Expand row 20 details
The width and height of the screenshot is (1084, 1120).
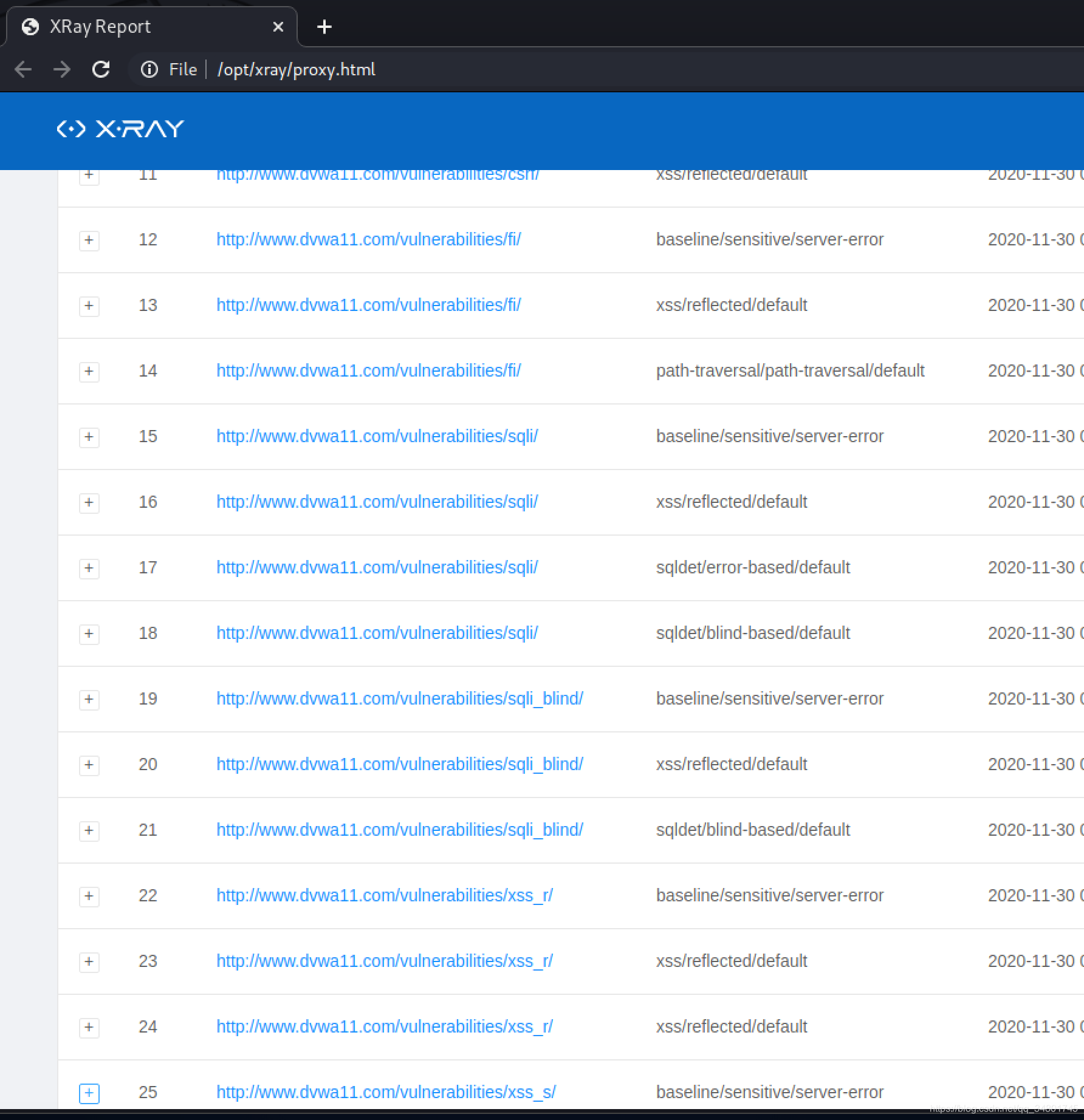pyautogui.click(x=89, y=765)
